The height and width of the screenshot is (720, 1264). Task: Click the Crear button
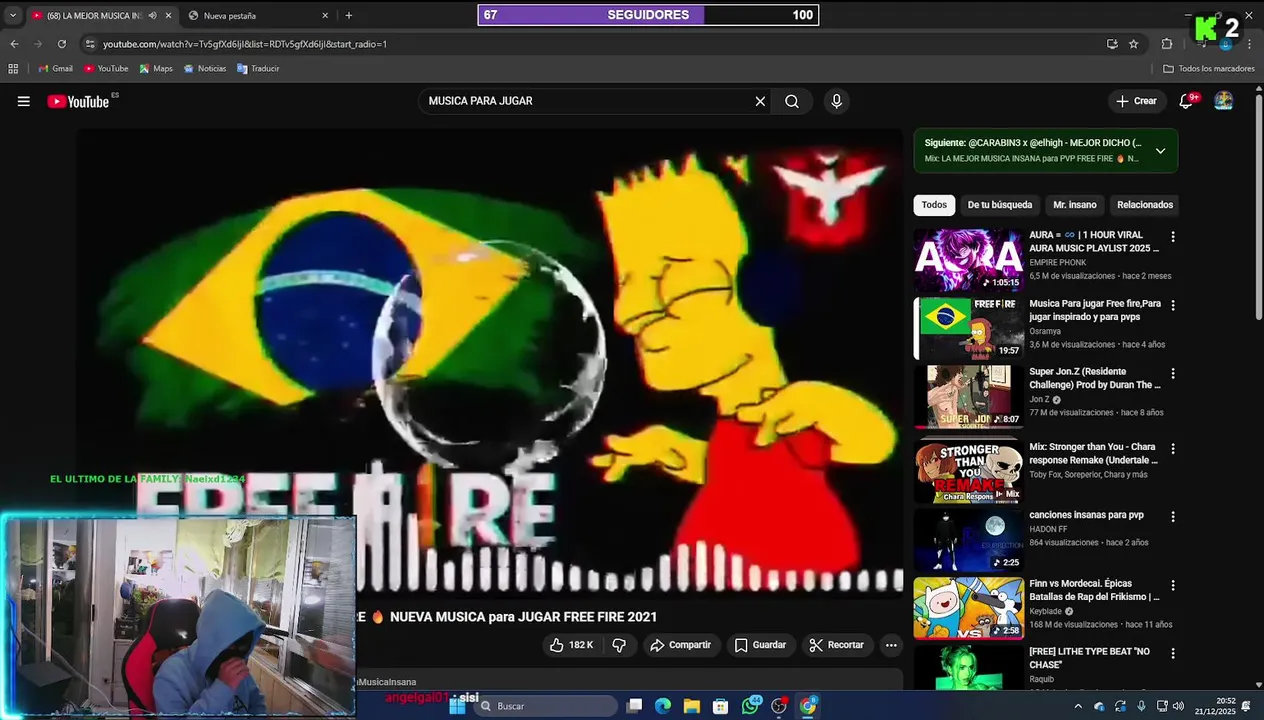(1136, 101)
